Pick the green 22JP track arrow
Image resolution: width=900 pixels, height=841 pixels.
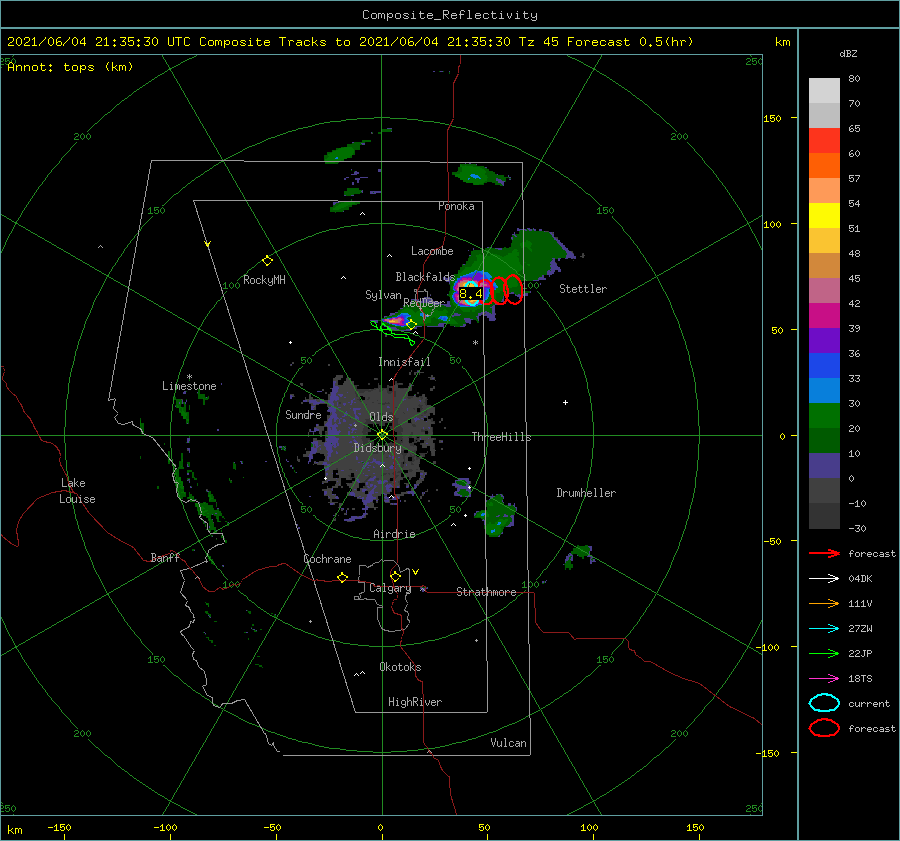(824, 653)
